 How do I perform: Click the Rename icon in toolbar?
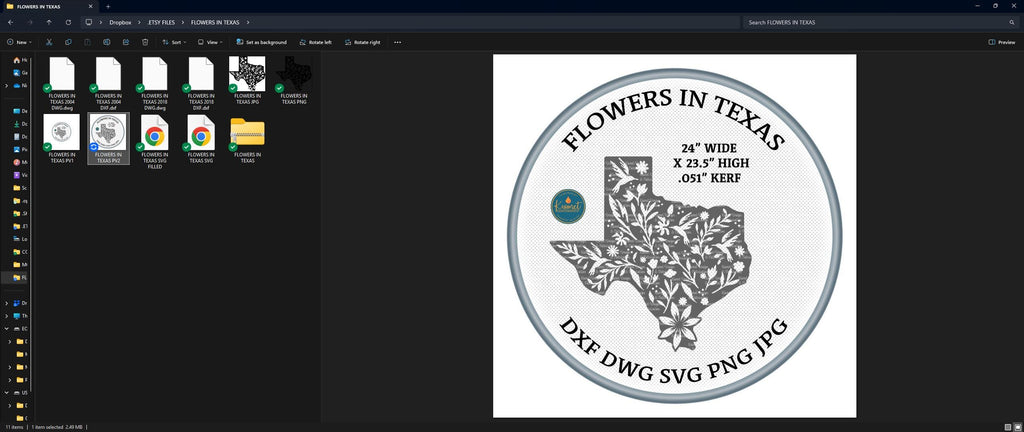click(x=106, y=42)
